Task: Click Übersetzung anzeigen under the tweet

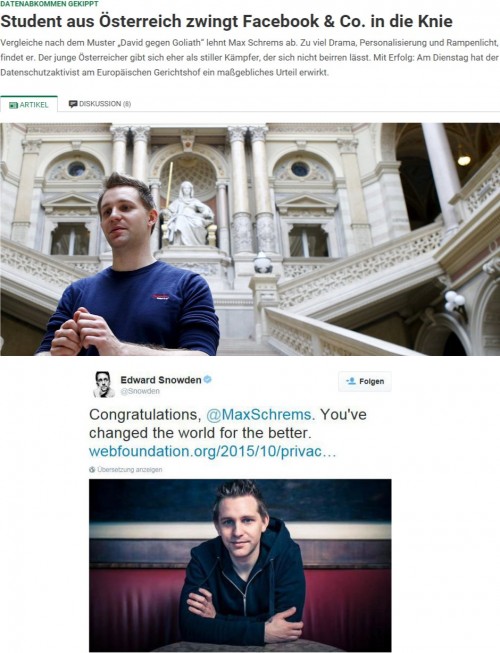Action: click(x=130, y=469)
